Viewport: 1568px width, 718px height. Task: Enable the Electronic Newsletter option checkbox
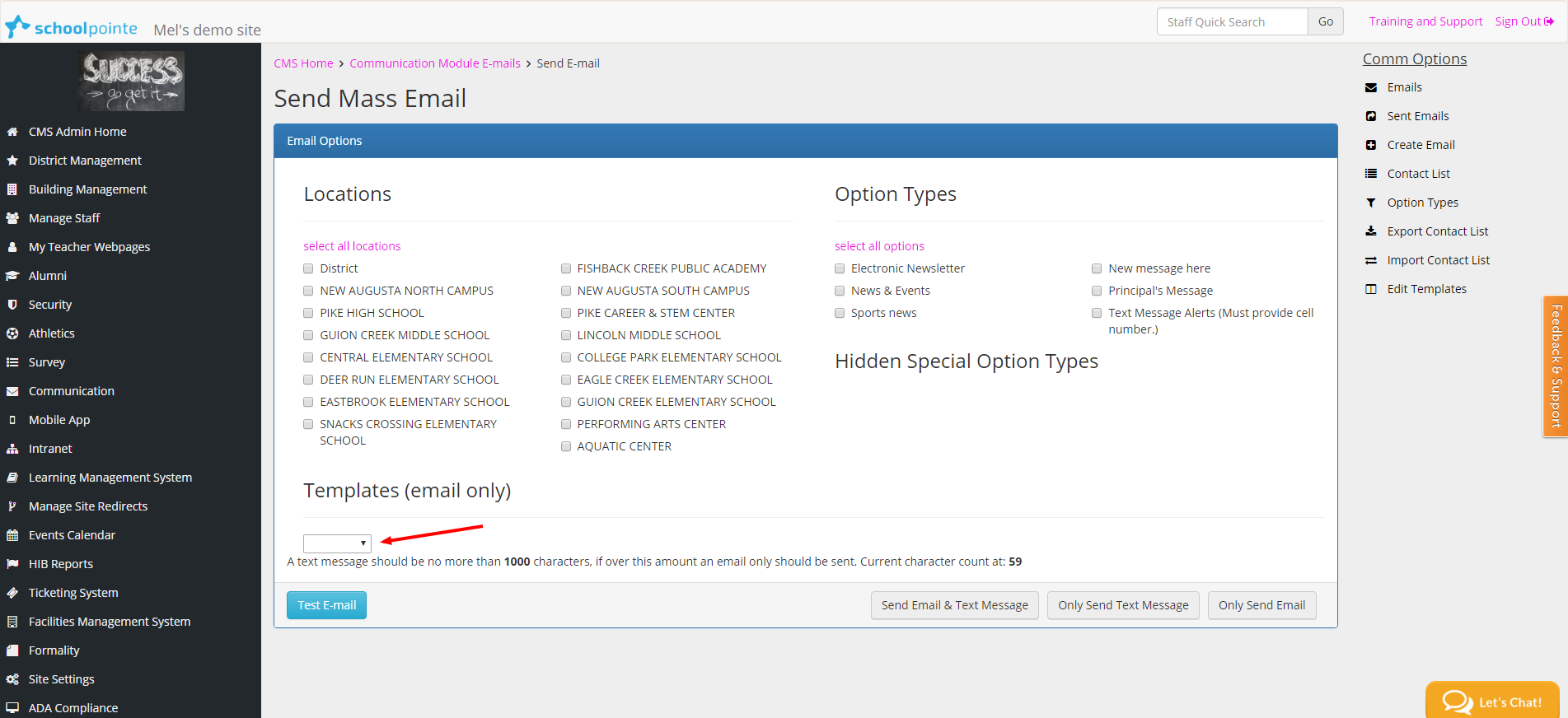(x=840, y=268)
